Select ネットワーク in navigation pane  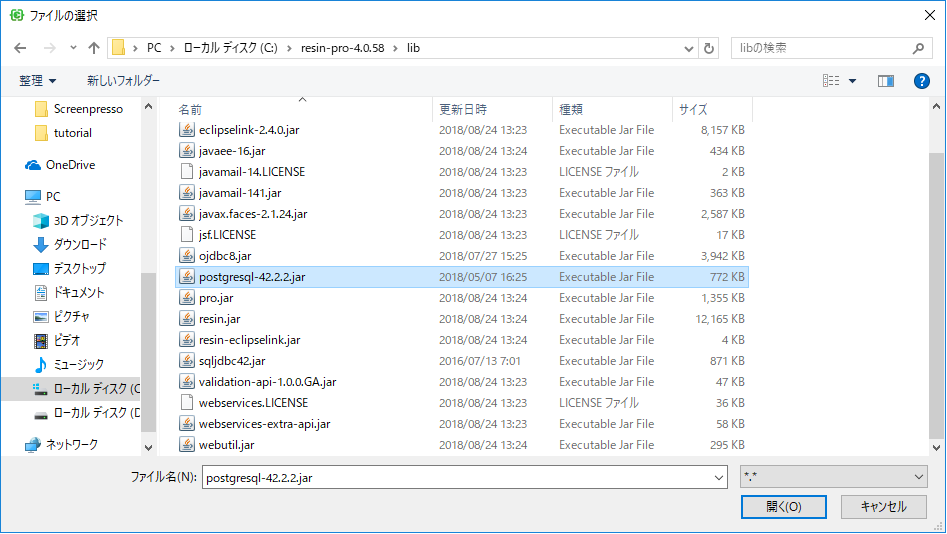point(61,445)
